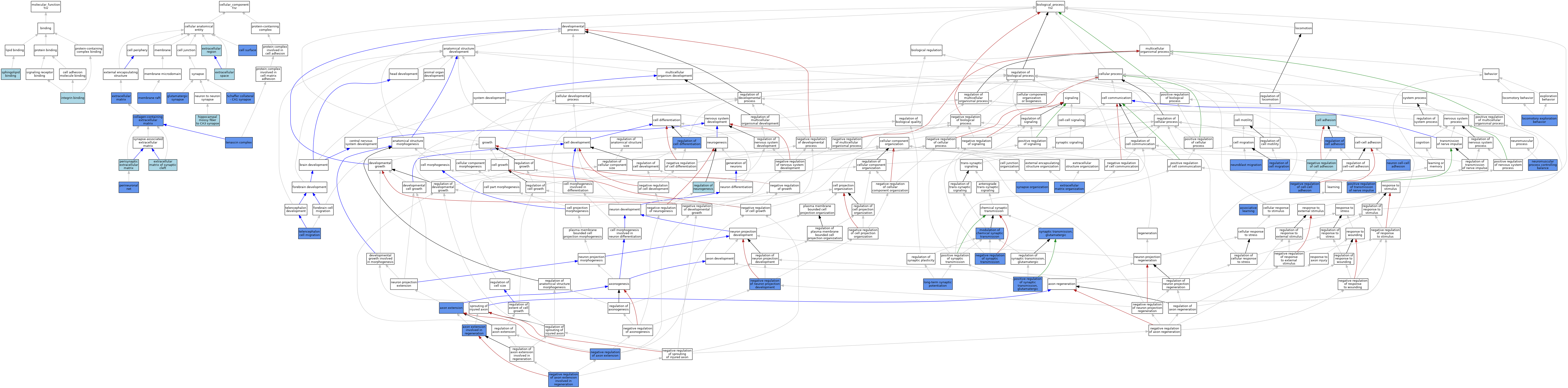This screenshot has width=1568, height=388.
Task: Click the cognition node
Action: click(x=1423, y=143)
